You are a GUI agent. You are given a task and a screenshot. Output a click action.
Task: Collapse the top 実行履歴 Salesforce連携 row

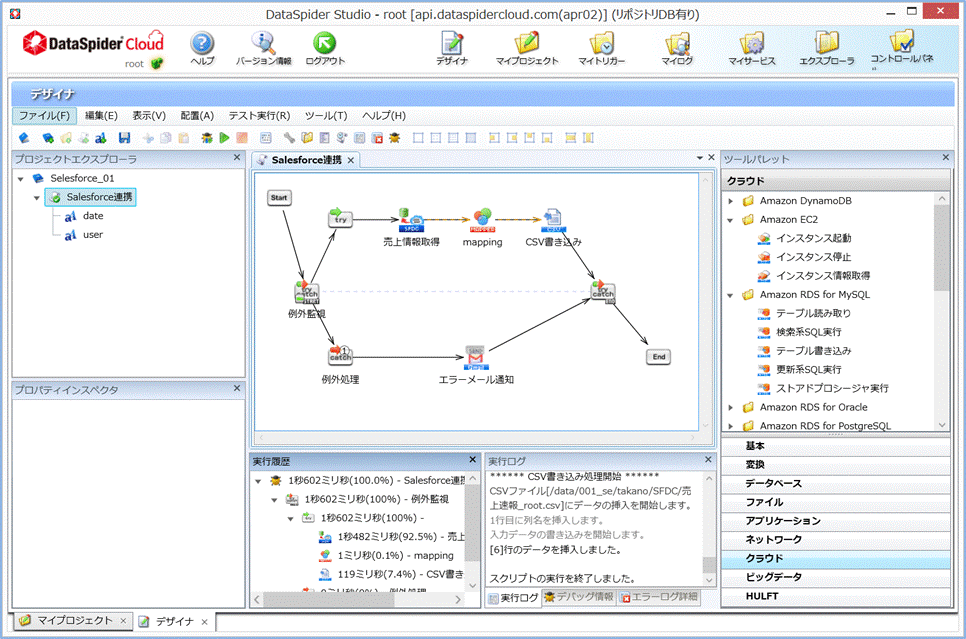tap(258, 481)
